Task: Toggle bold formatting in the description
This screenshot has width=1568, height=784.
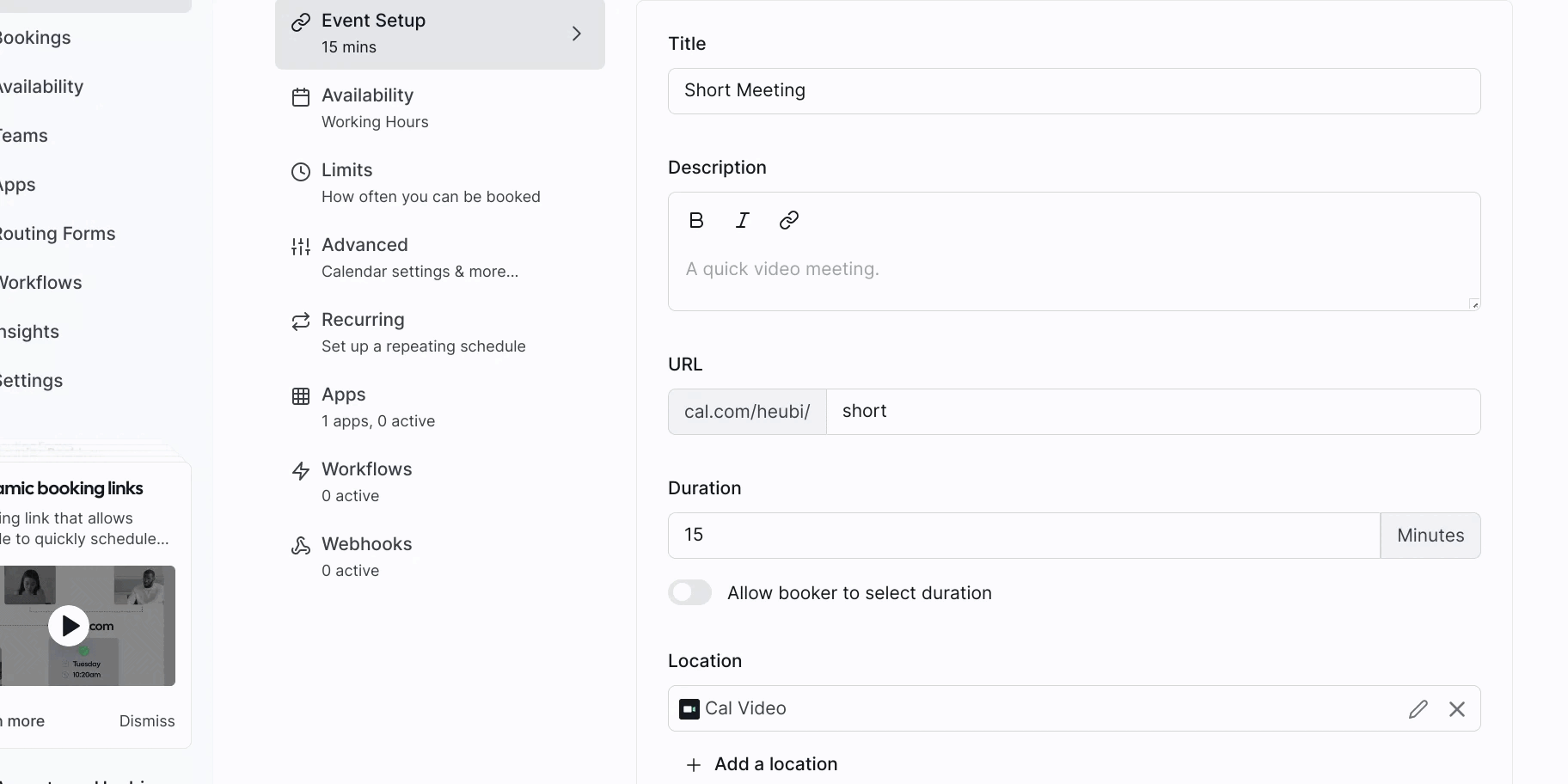Action: pos(696,220)
